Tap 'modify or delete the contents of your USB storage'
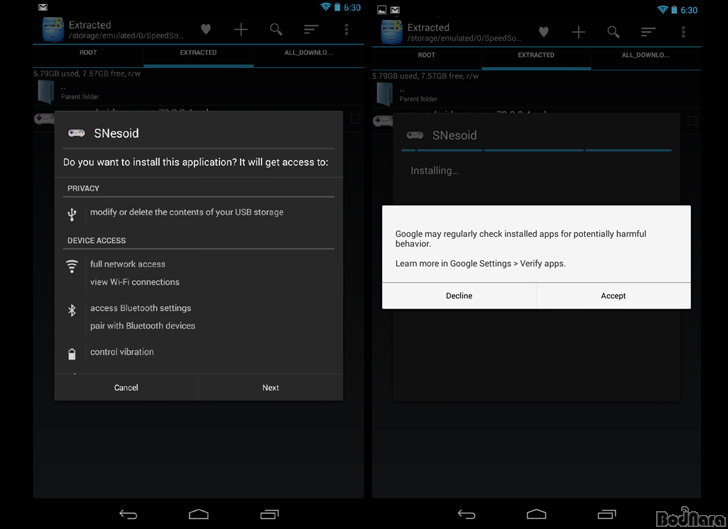The width and height of the screenshot is (728, 529). pyautogui.click(x=187, y=212)
